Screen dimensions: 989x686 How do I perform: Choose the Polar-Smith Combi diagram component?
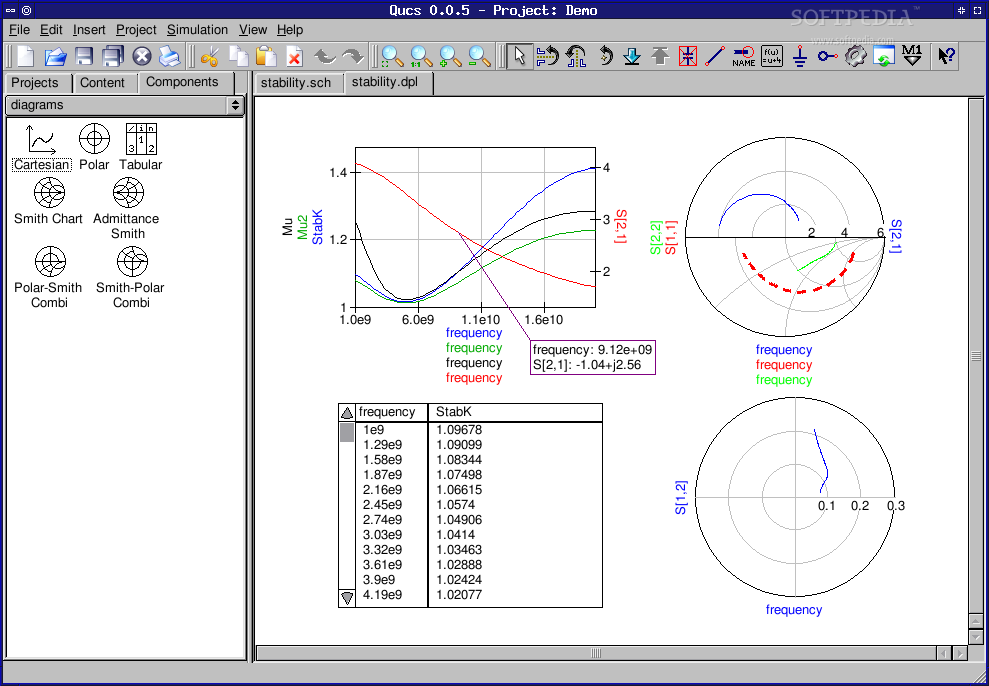click(49, 278)
